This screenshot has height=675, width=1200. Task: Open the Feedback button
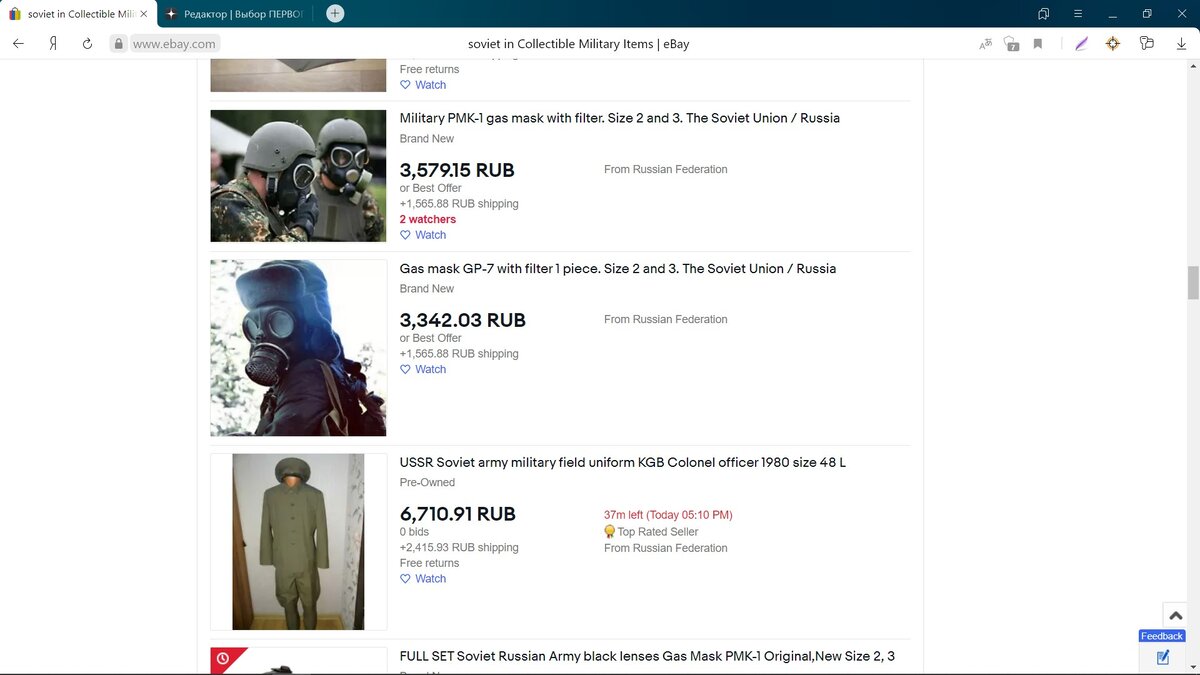pyautogui.click(x=1162, y=636)
